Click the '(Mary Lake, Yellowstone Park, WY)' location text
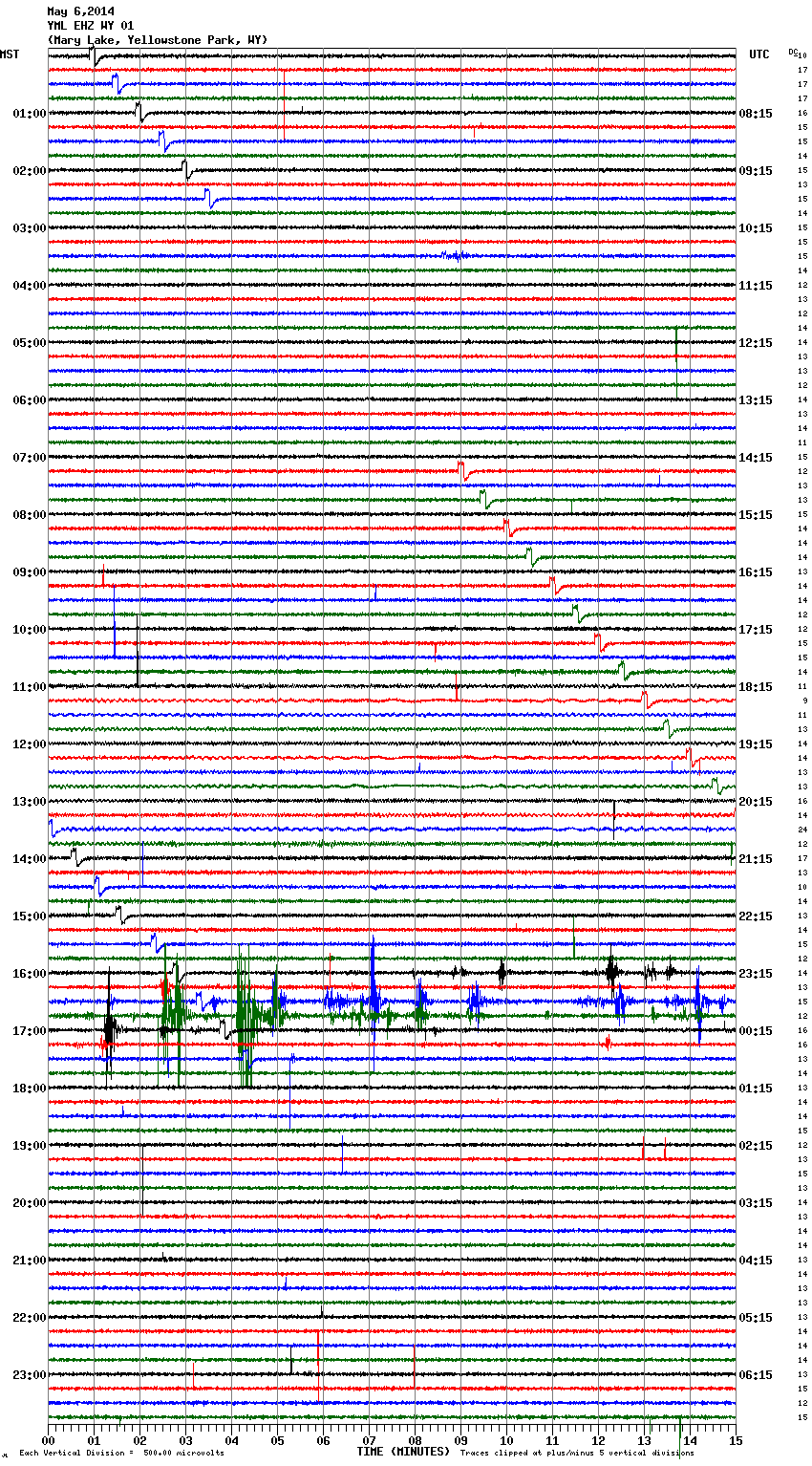Screen dimensions: 812x1466 (x=158, y=40)
